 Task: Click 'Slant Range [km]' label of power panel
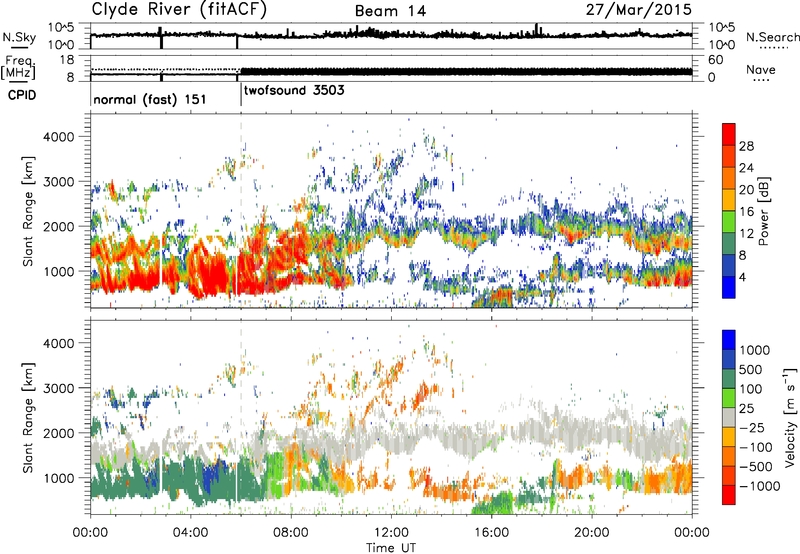pos(28,211)
